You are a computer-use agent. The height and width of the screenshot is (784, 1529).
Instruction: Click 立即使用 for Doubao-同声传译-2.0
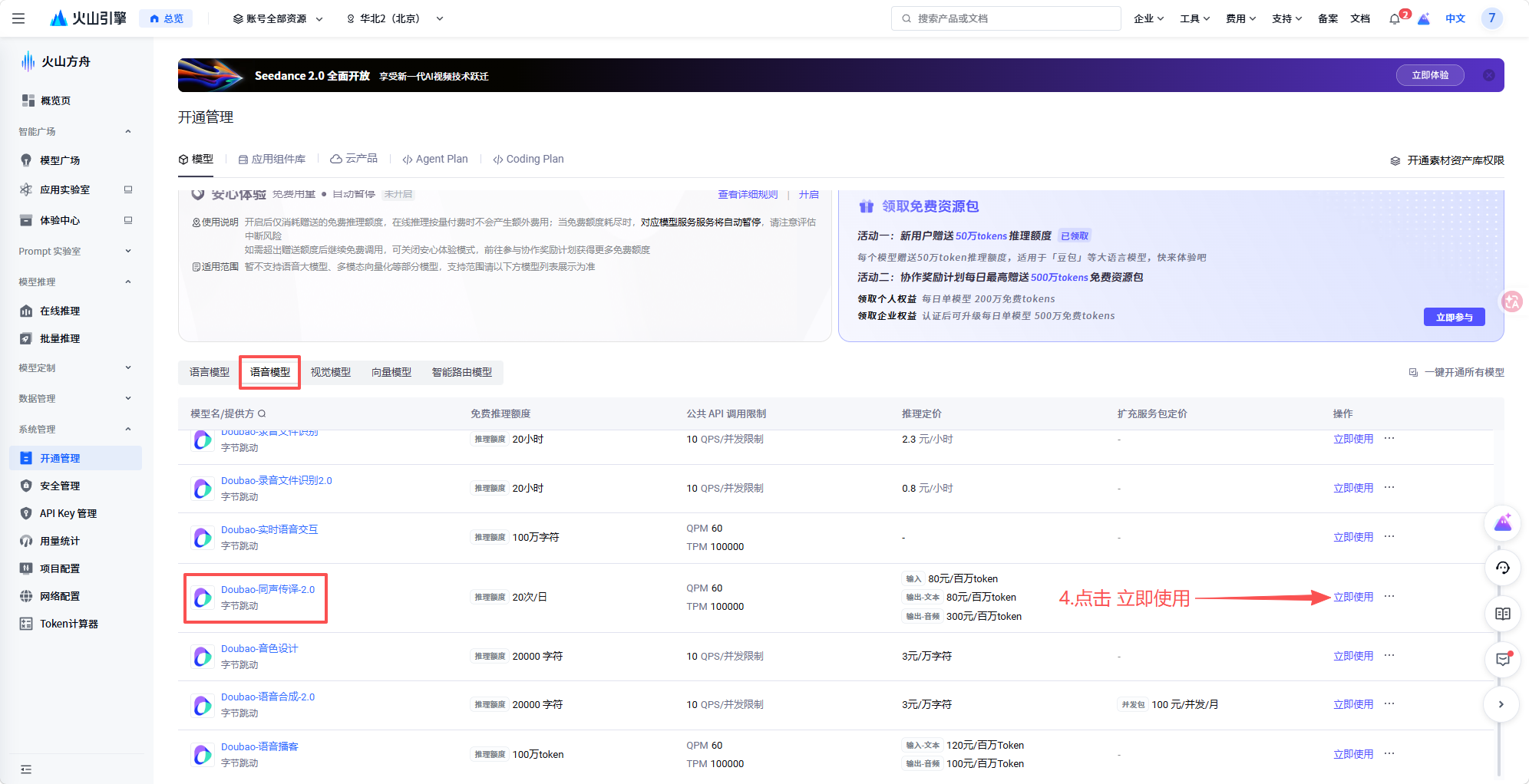point(1353,597)
